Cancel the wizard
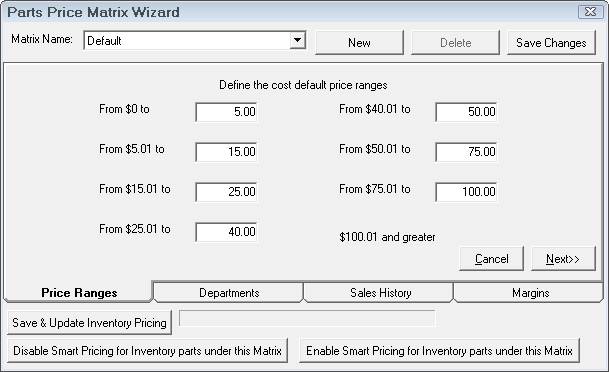 [491, 259]
